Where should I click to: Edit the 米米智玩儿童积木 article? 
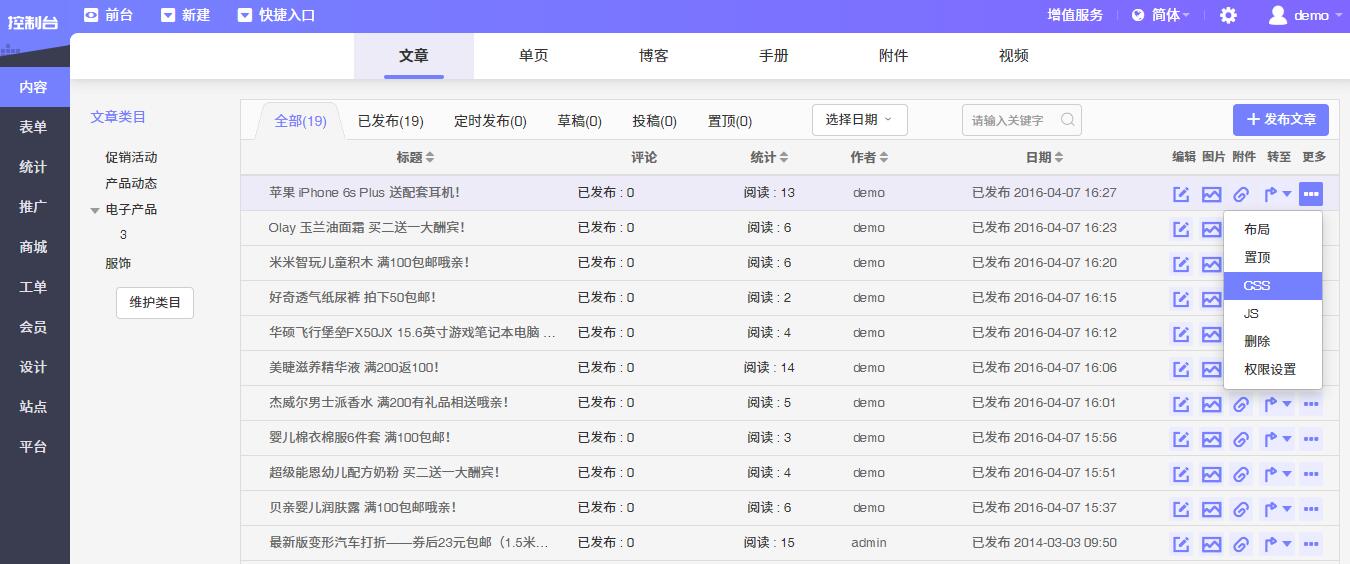[x=1181, y=264]
